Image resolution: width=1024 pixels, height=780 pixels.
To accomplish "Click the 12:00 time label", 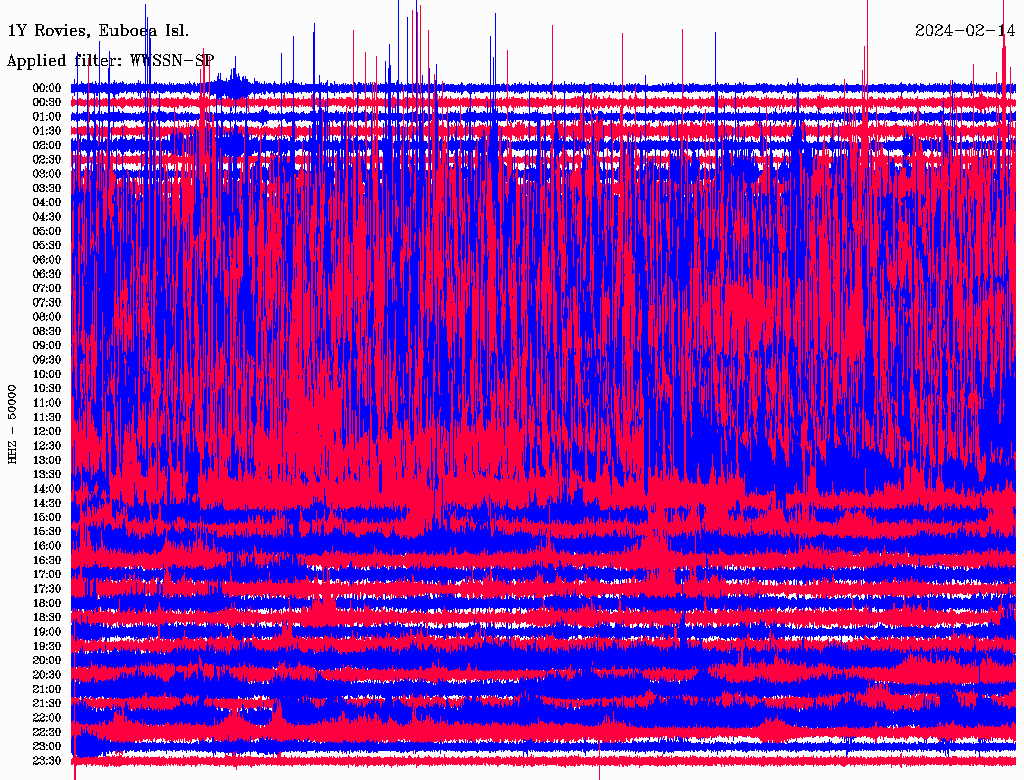I will 47,432.
